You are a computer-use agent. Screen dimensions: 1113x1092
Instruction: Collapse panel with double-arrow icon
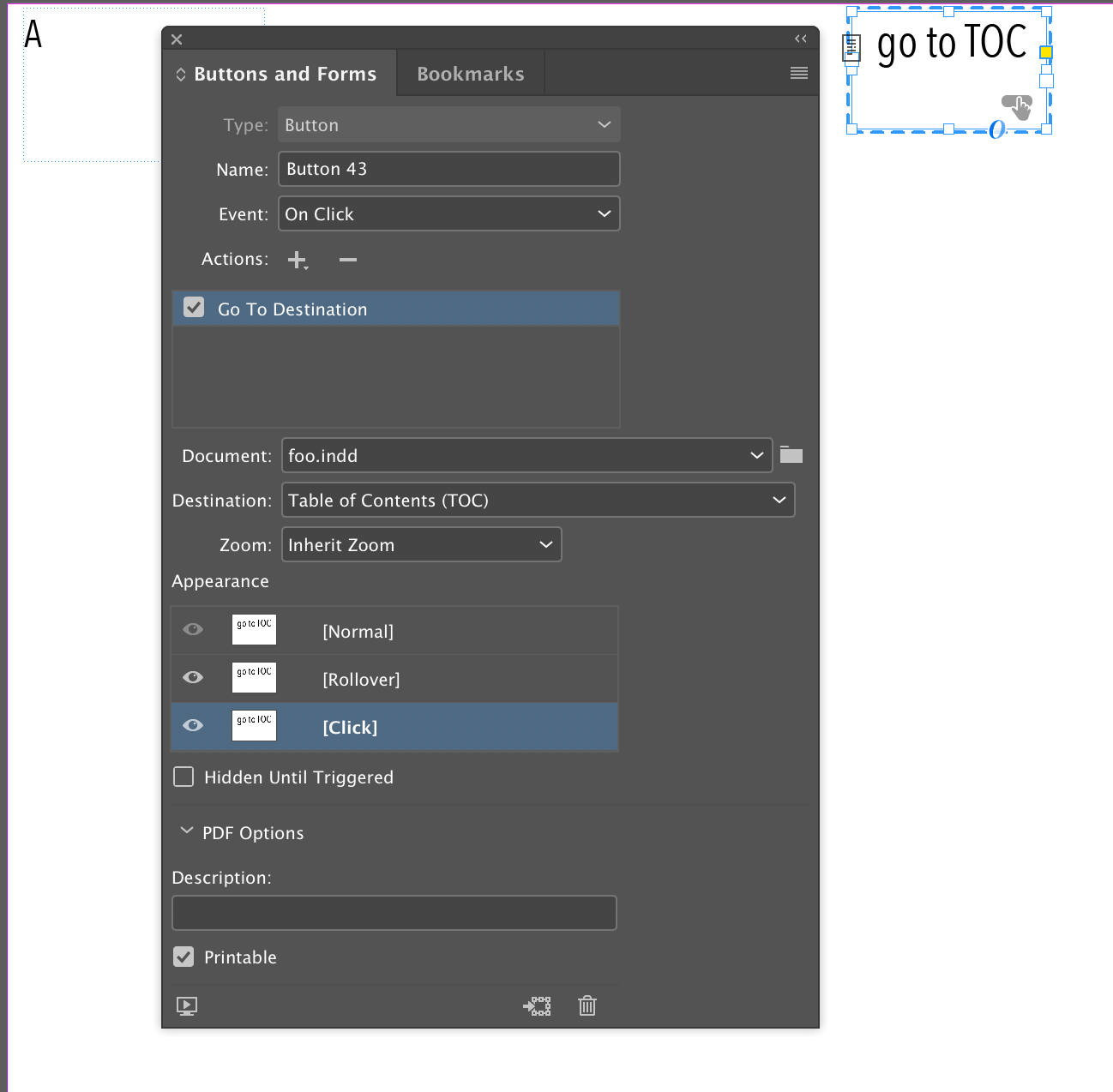click(x=801, y=39)
